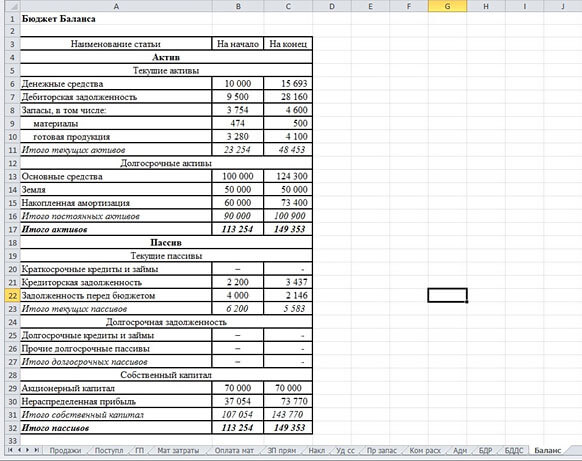Click header cell 'Наименование статьи'
This screenshot has width=582, height=461.
pyautogui.click(x=116, y=44)
